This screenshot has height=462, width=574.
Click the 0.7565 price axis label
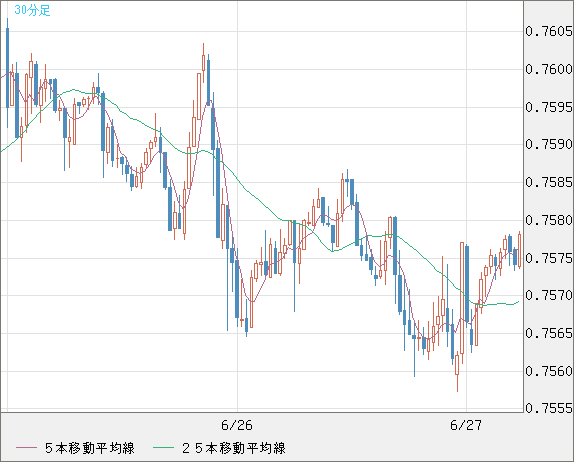[548, 333]
